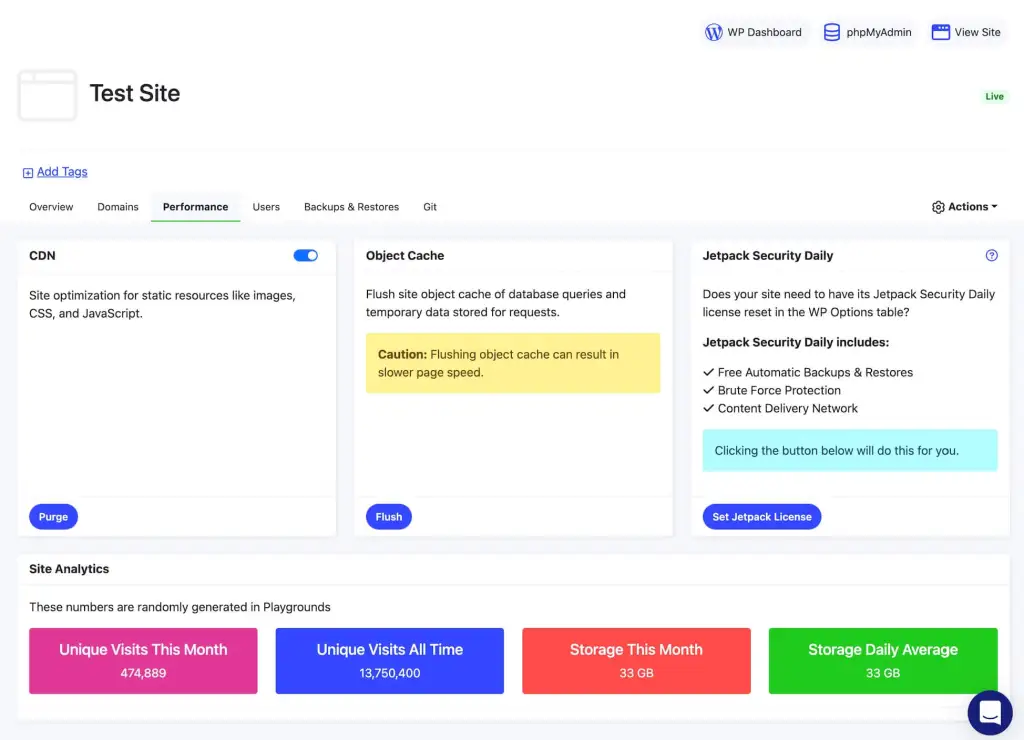The height and width of the screenshot is (740, 1024).
Task: Click the Flush object cache button
Action: (x=389, y=517)
